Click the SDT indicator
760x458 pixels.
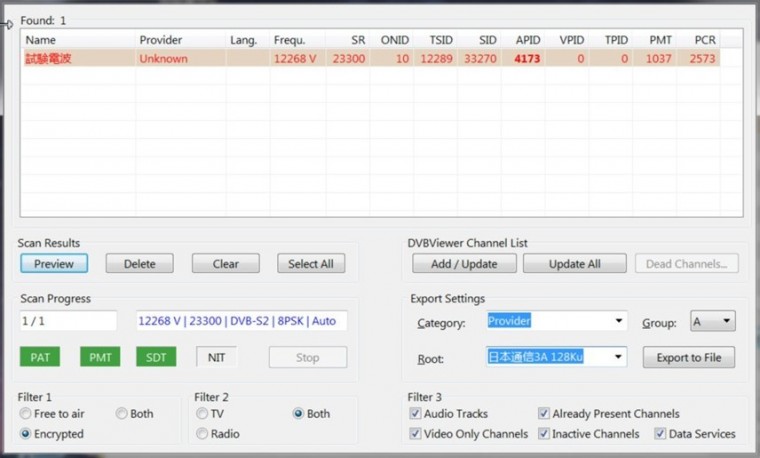[156, 357]
